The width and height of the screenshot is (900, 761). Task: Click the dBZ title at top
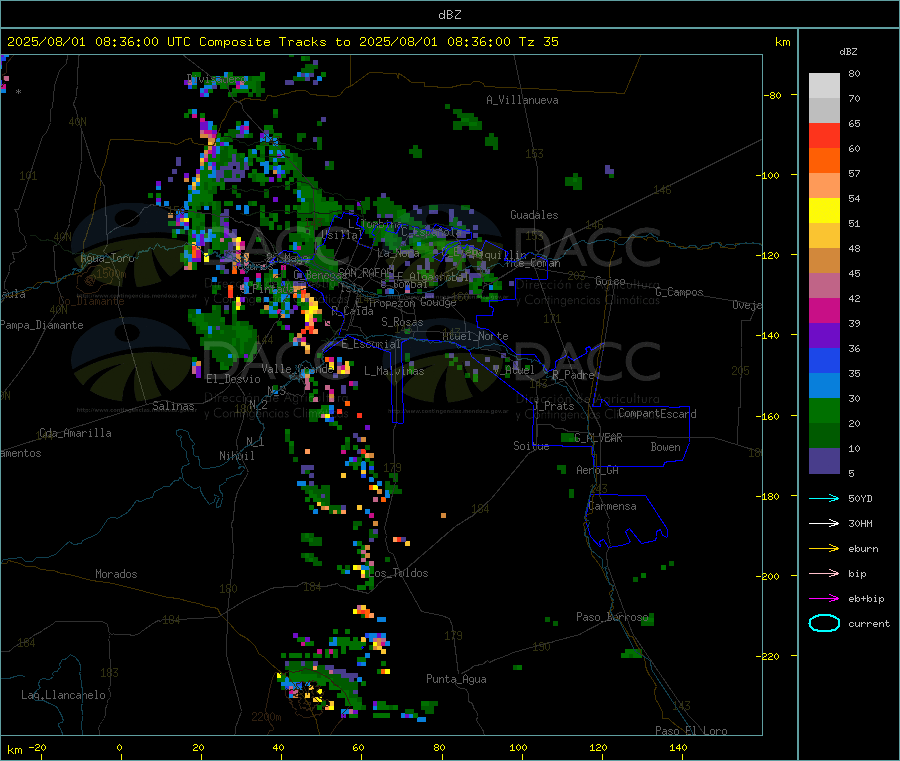[449, 15]
